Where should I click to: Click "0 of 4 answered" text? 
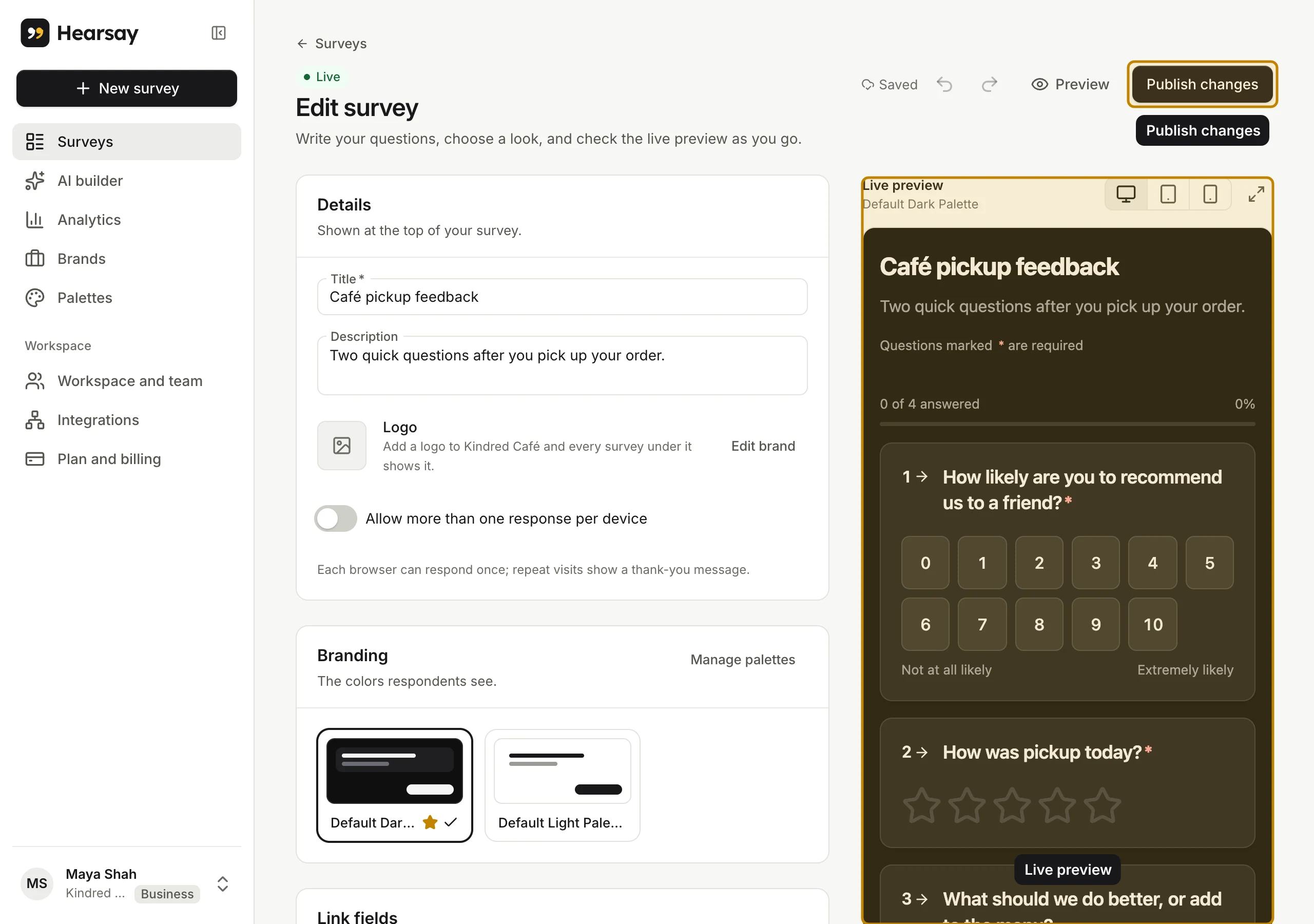pyautogui.click(x=929, y=403)
